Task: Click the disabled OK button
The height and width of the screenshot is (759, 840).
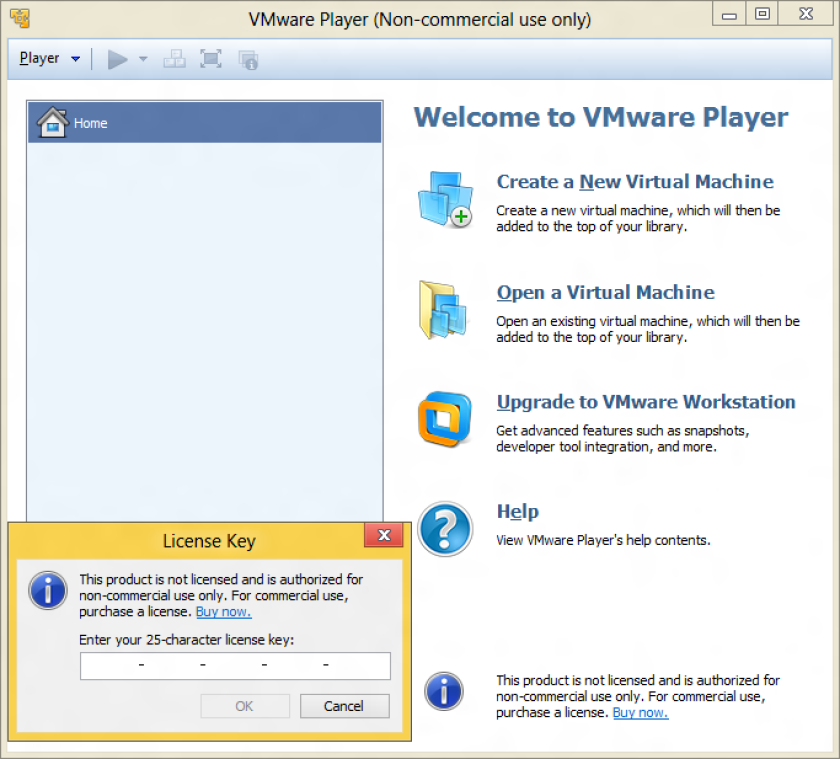Action: (245, 706)
